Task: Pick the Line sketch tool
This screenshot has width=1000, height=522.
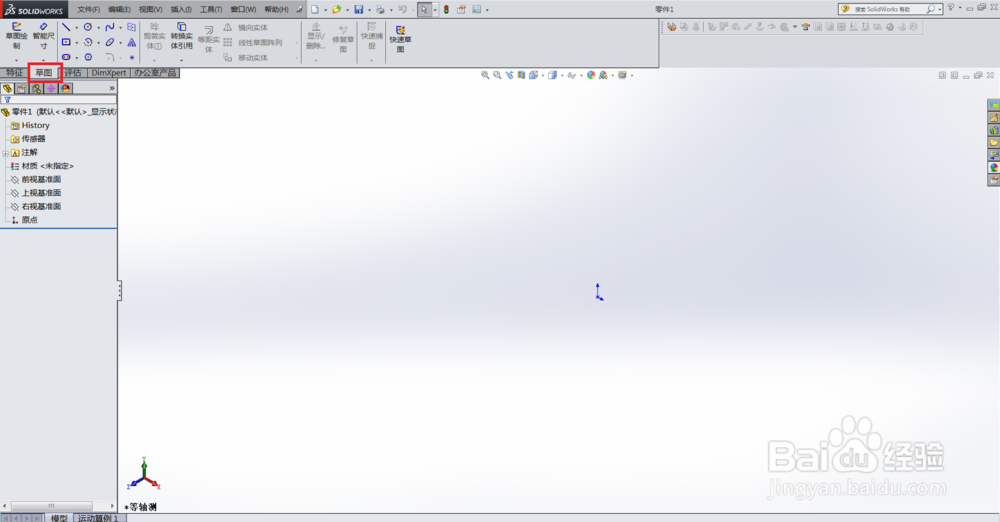Action: [66, 27]
